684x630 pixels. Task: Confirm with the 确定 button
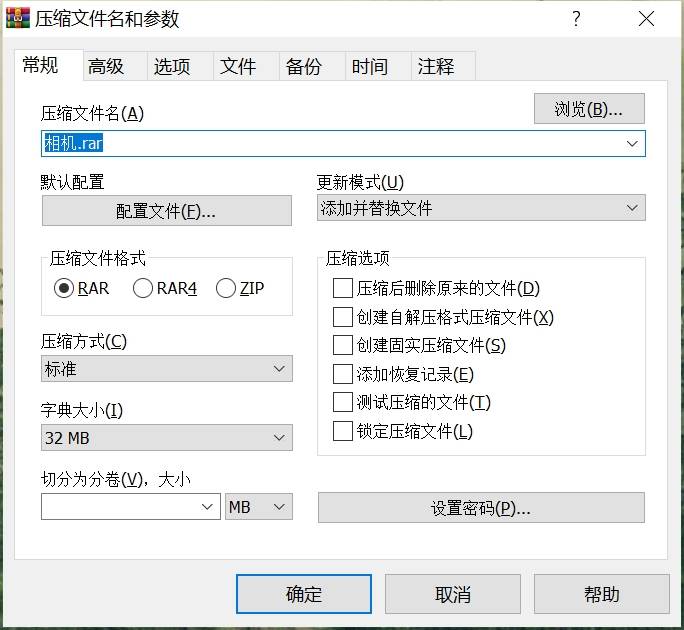pyautogui.click(x=303, y=594)
